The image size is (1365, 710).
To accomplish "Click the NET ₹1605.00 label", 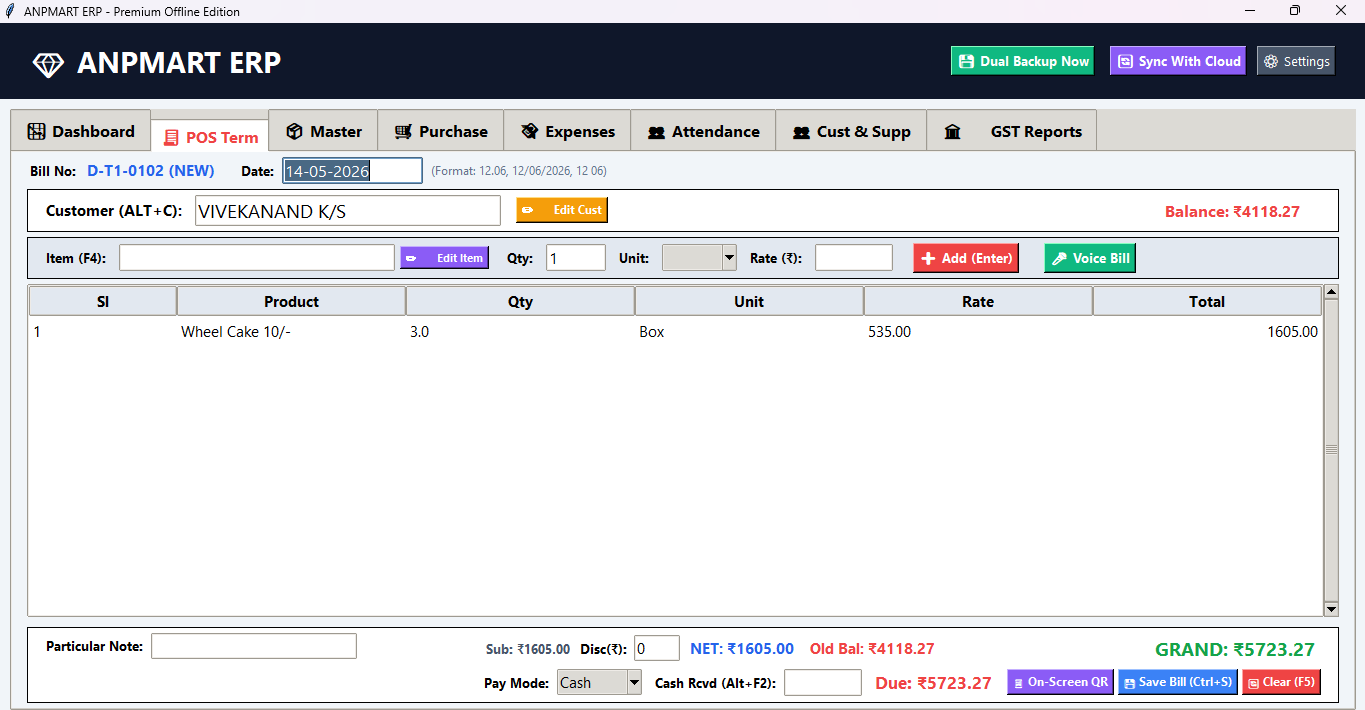I will [x=742, y=649].
